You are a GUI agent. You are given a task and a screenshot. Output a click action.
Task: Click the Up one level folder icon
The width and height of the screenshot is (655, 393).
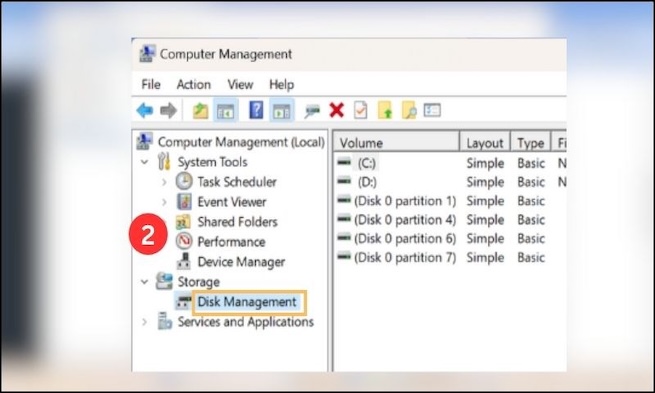tap(201, 111)
